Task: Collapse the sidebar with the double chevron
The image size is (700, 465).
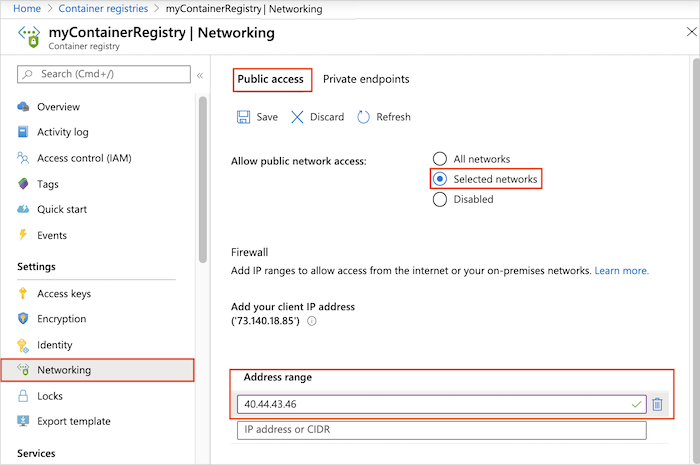Action: point(200,75)
